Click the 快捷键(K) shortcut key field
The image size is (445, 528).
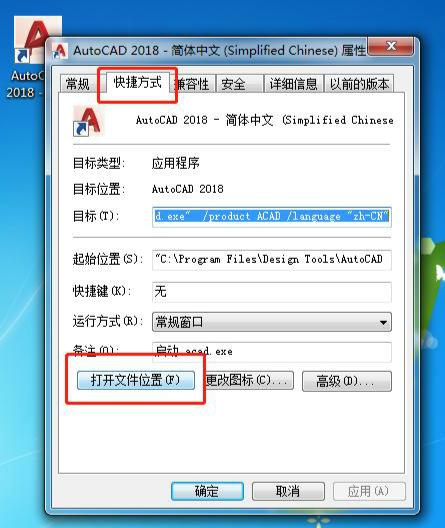coord(272,292)
